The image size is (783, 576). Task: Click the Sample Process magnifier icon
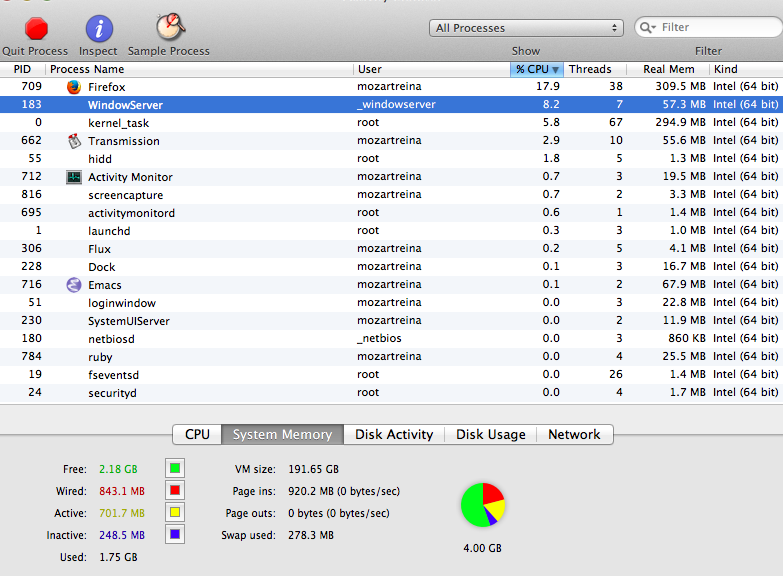point(170,26)
